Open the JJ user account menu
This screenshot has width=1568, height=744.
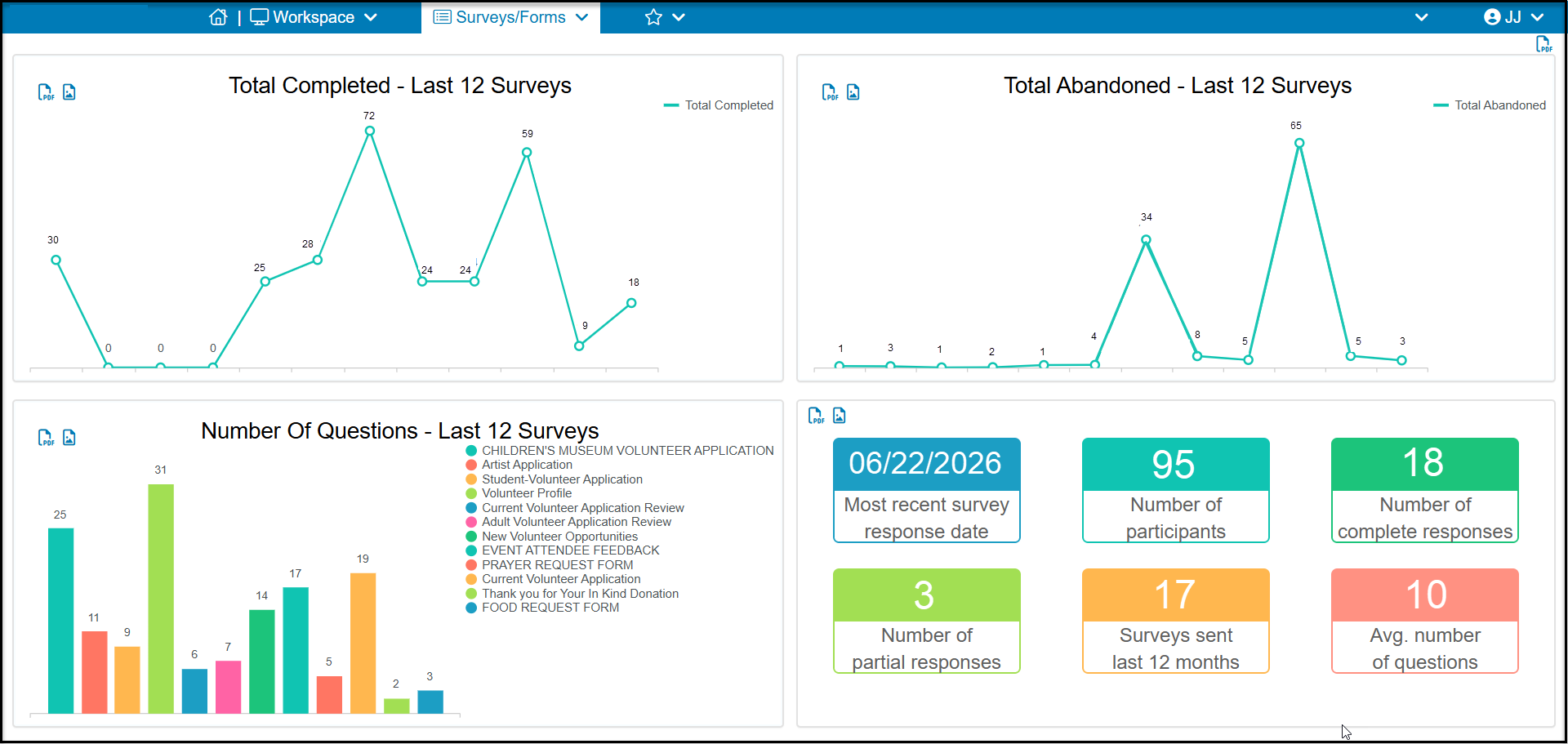point(1514,17)
